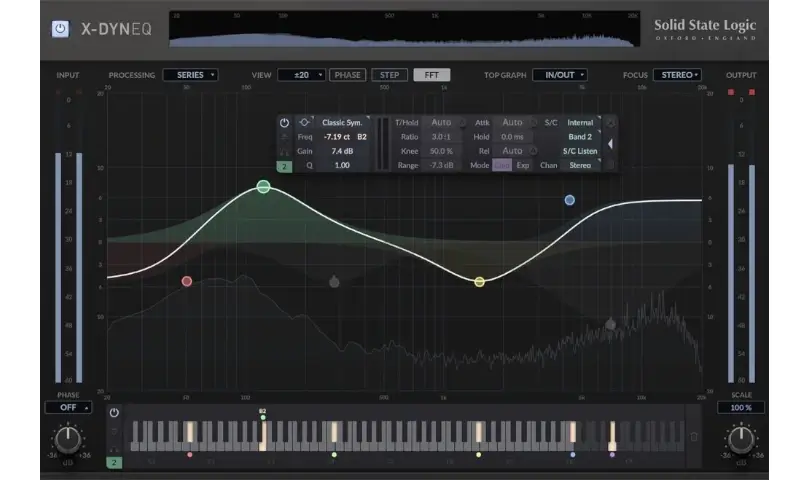This screenshot has width=800, height=480.
Task: Click the trash icon beside the keyboard
Action: (x=694, y=436)
